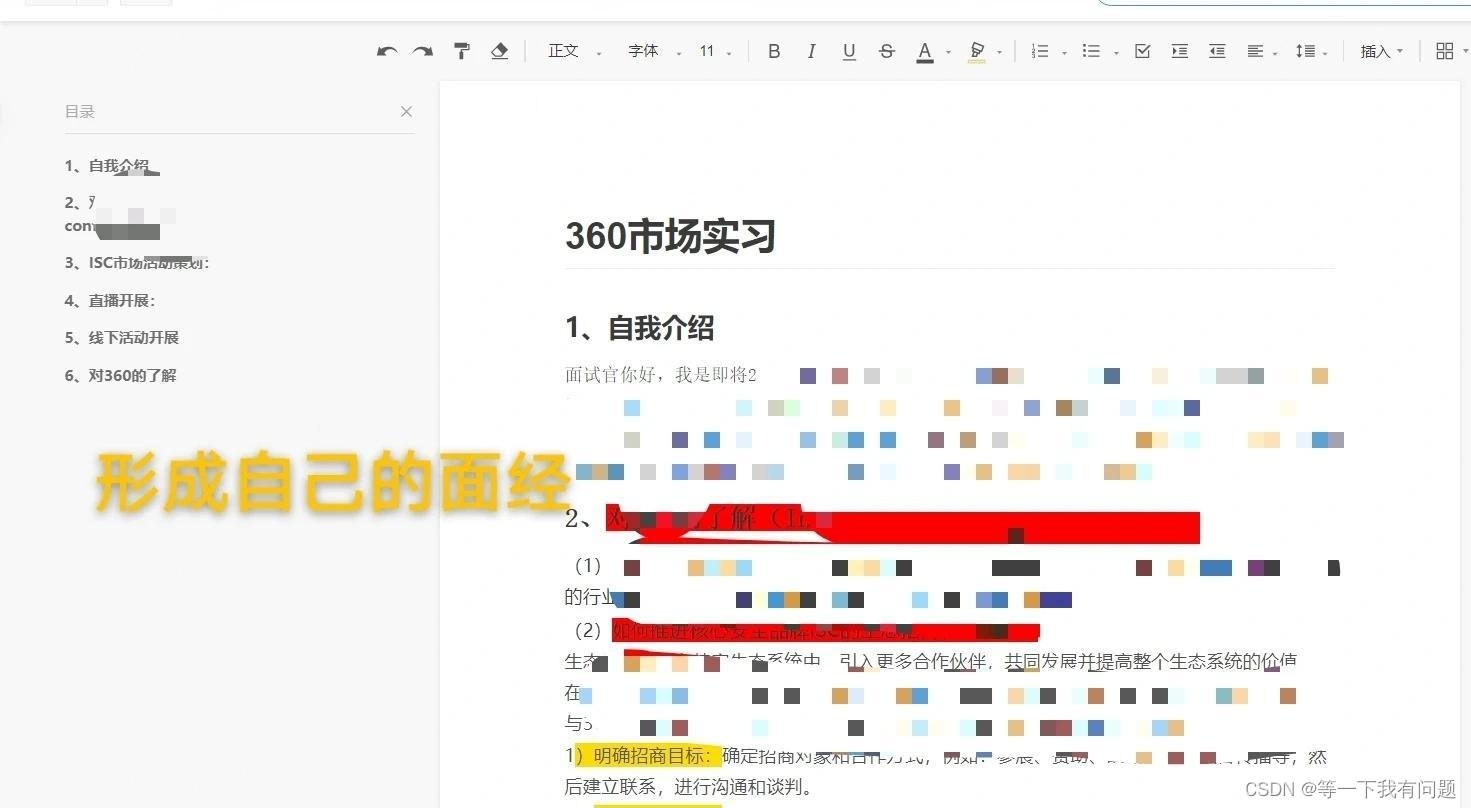Clear formatting with the eraser icon
Screen dimensions: 1471x808
pos(499,51)
